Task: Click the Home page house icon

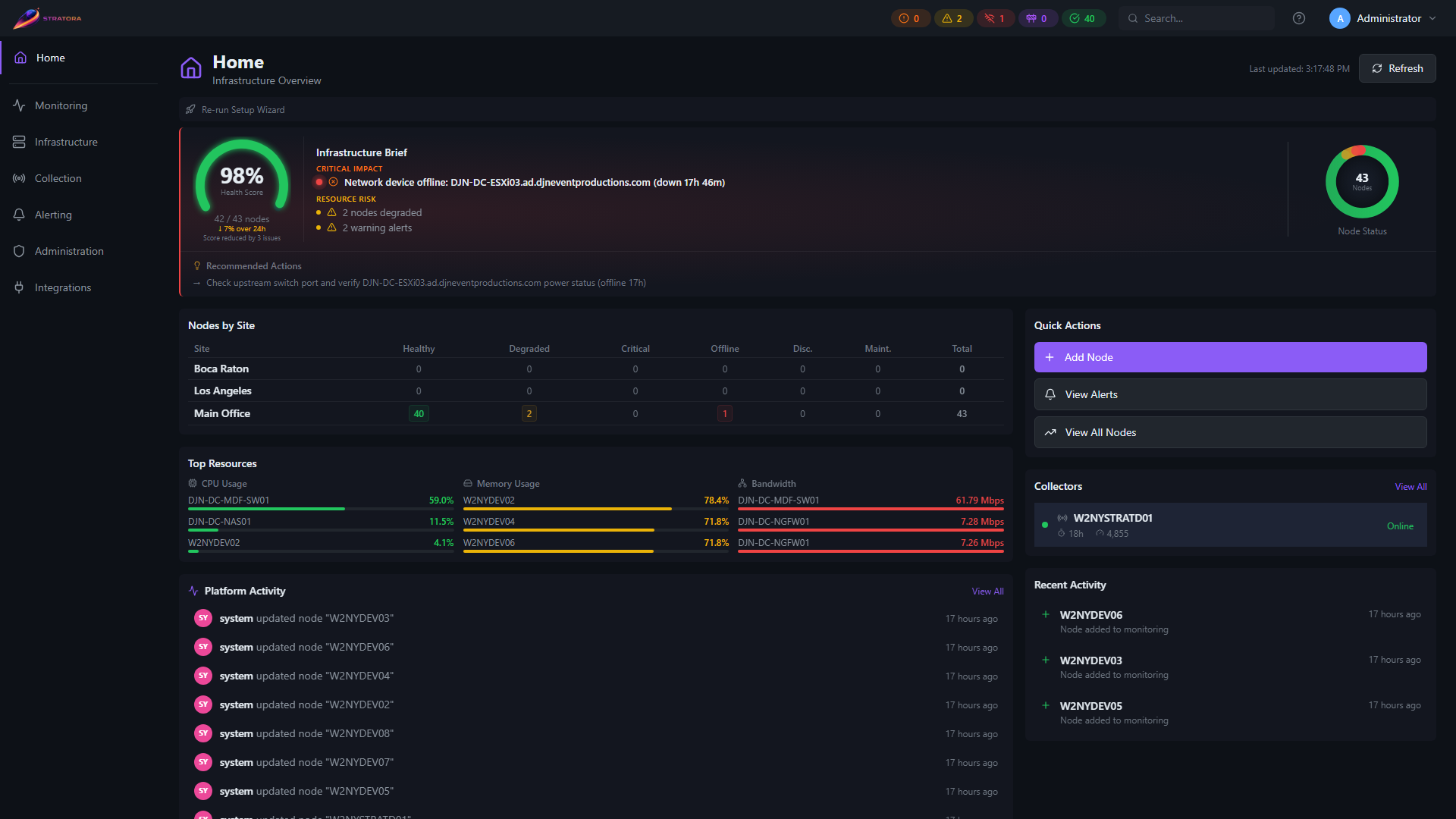Action: (191, 68)
